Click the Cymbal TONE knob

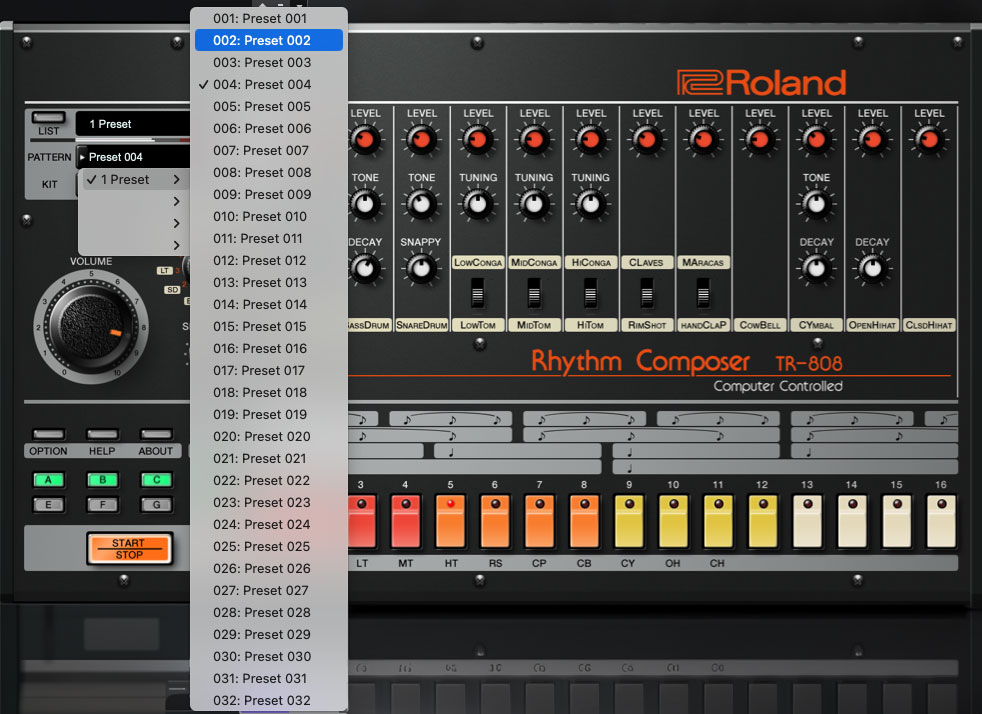(816, 204)
